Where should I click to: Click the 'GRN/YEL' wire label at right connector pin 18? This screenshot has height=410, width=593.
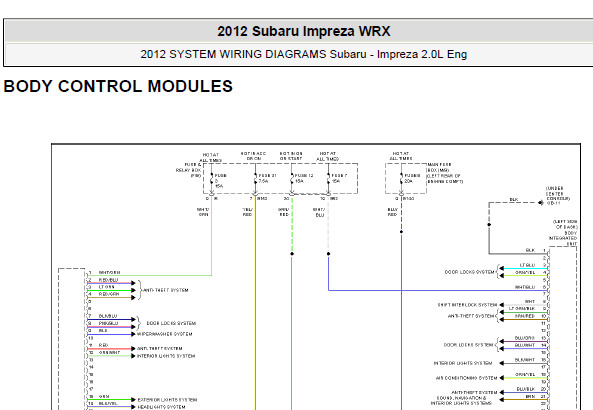point(525,374)
